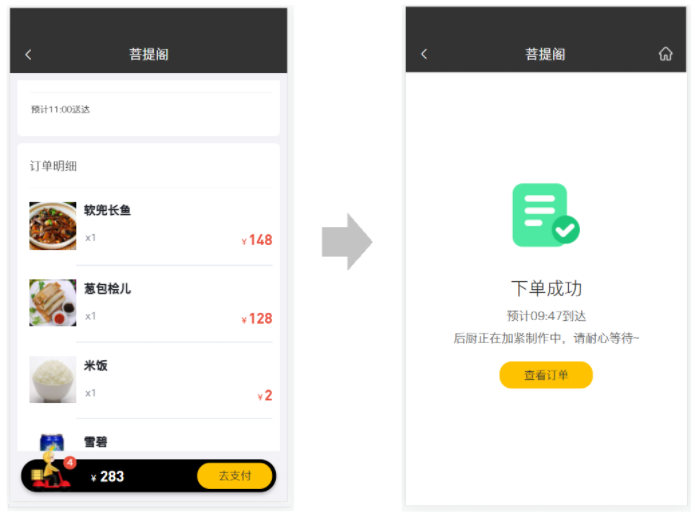Tap the green order success document icon
The width and height of the screenshot is (695, 516).
pyautogui.click(x=546, y=215)
